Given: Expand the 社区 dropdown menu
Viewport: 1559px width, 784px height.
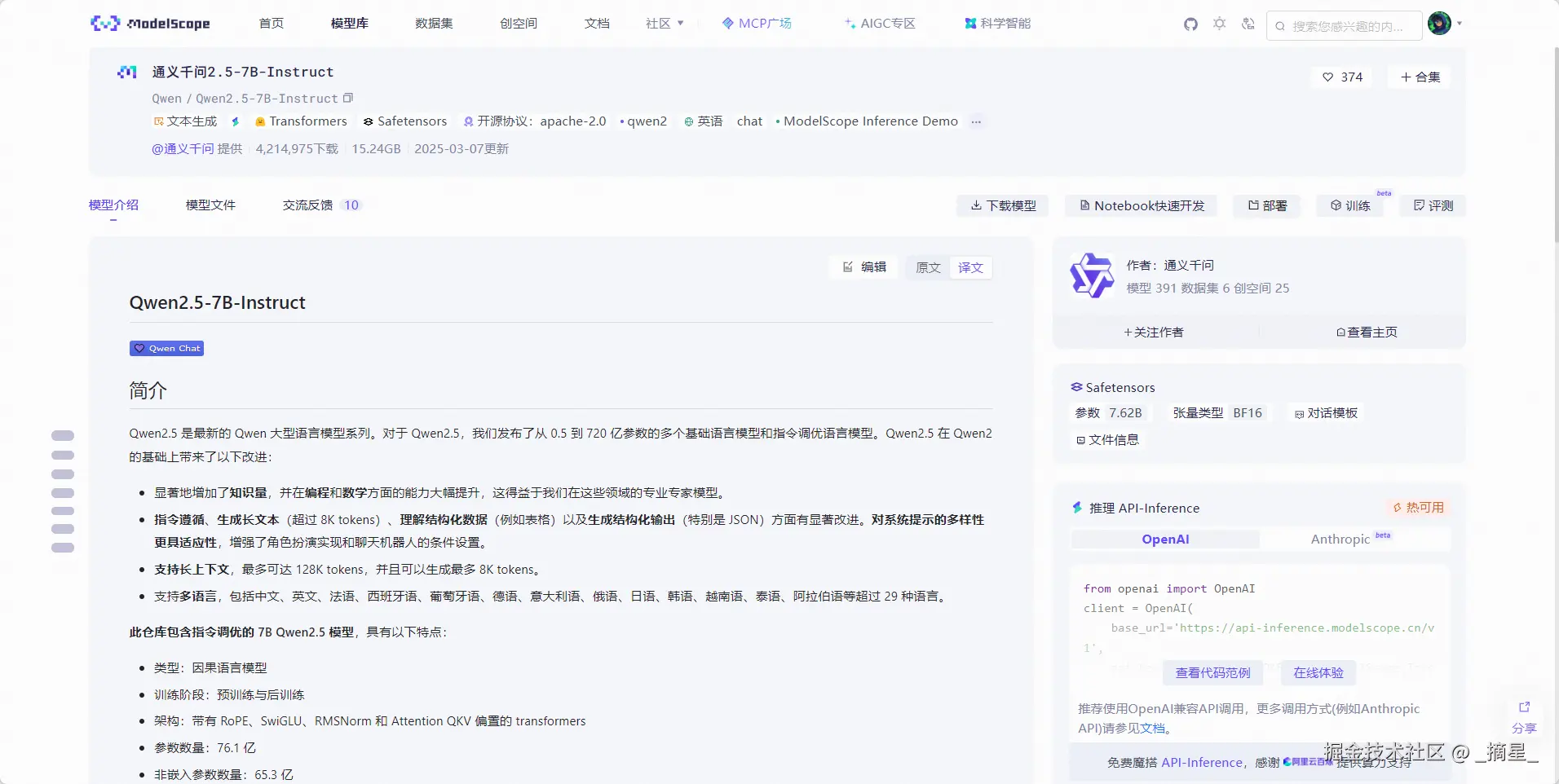Looking at the screenshot, I should click(x=665, y=24).
